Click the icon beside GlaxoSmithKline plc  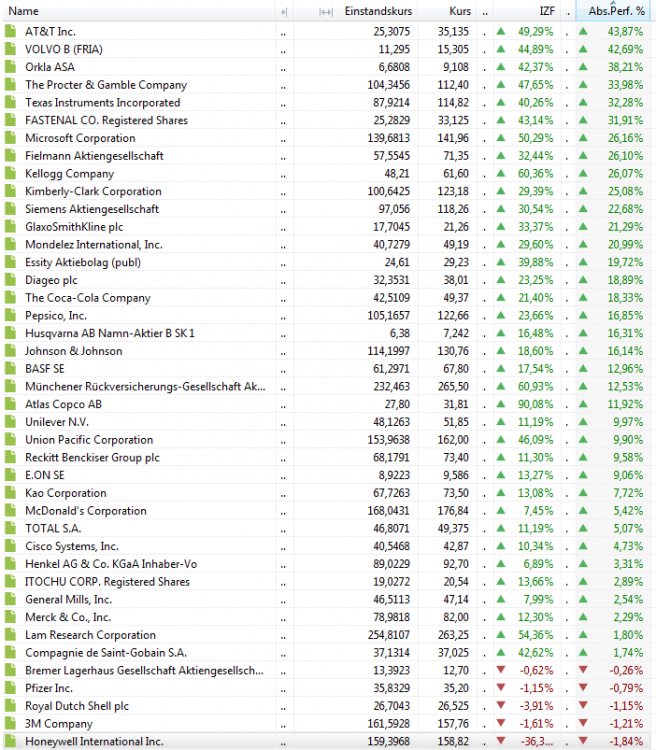(10, 227)
